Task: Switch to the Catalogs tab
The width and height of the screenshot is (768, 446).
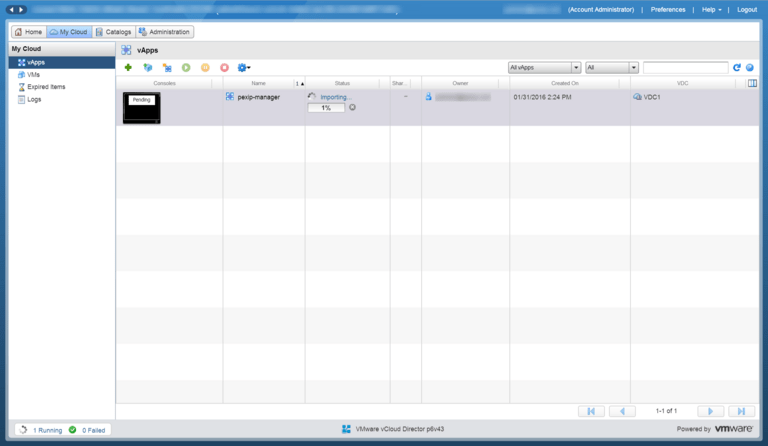Action: pyautogui.click(x=114, y=32)
